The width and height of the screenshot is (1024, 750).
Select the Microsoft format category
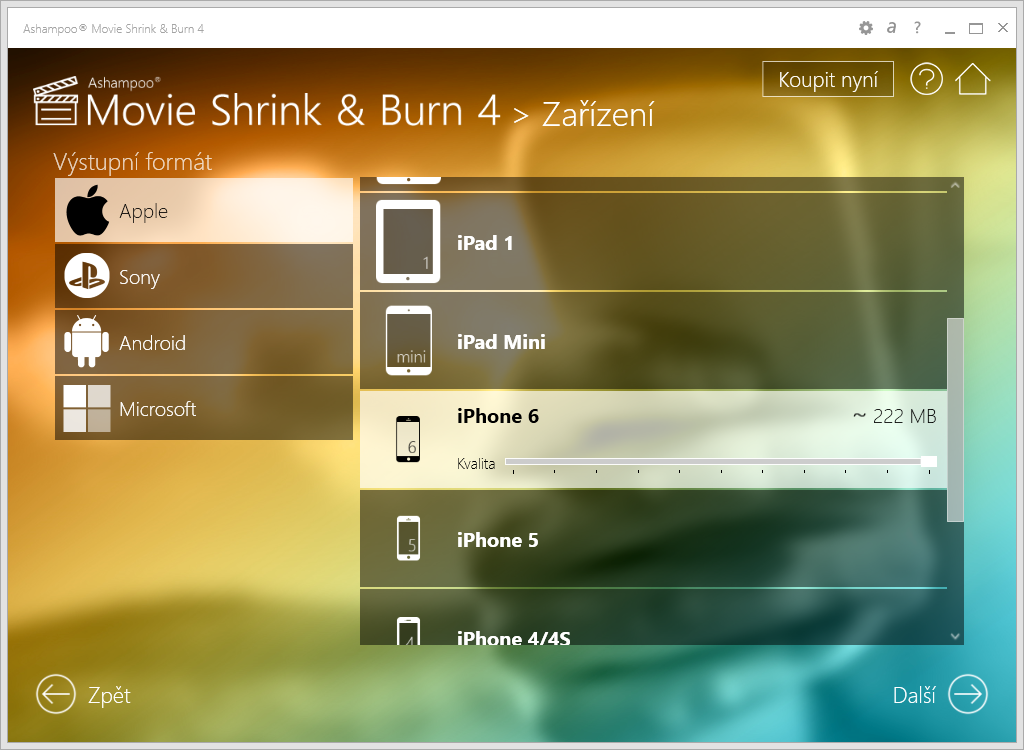[x=204, y=408]
